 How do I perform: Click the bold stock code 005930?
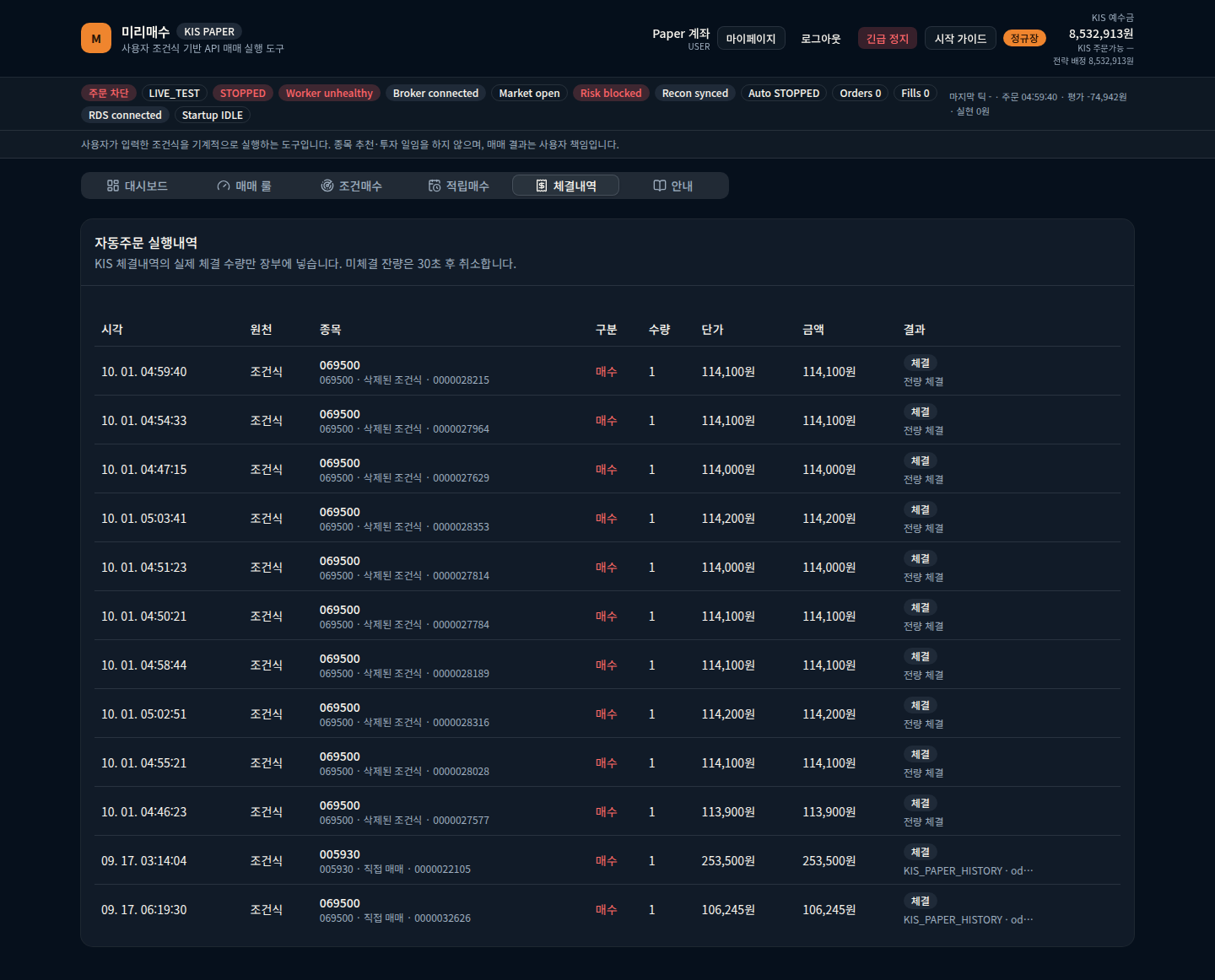(x=340, y=854)
